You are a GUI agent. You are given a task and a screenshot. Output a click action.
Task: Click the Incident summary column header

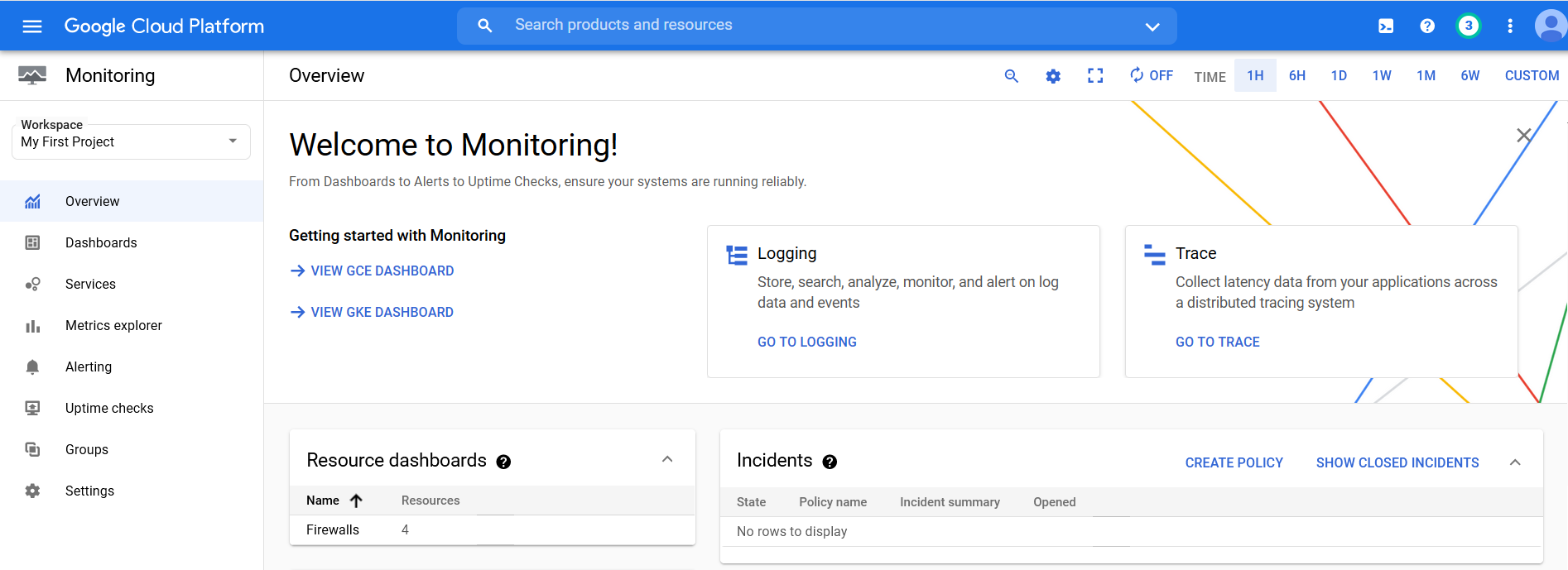[x=950, y=502]
